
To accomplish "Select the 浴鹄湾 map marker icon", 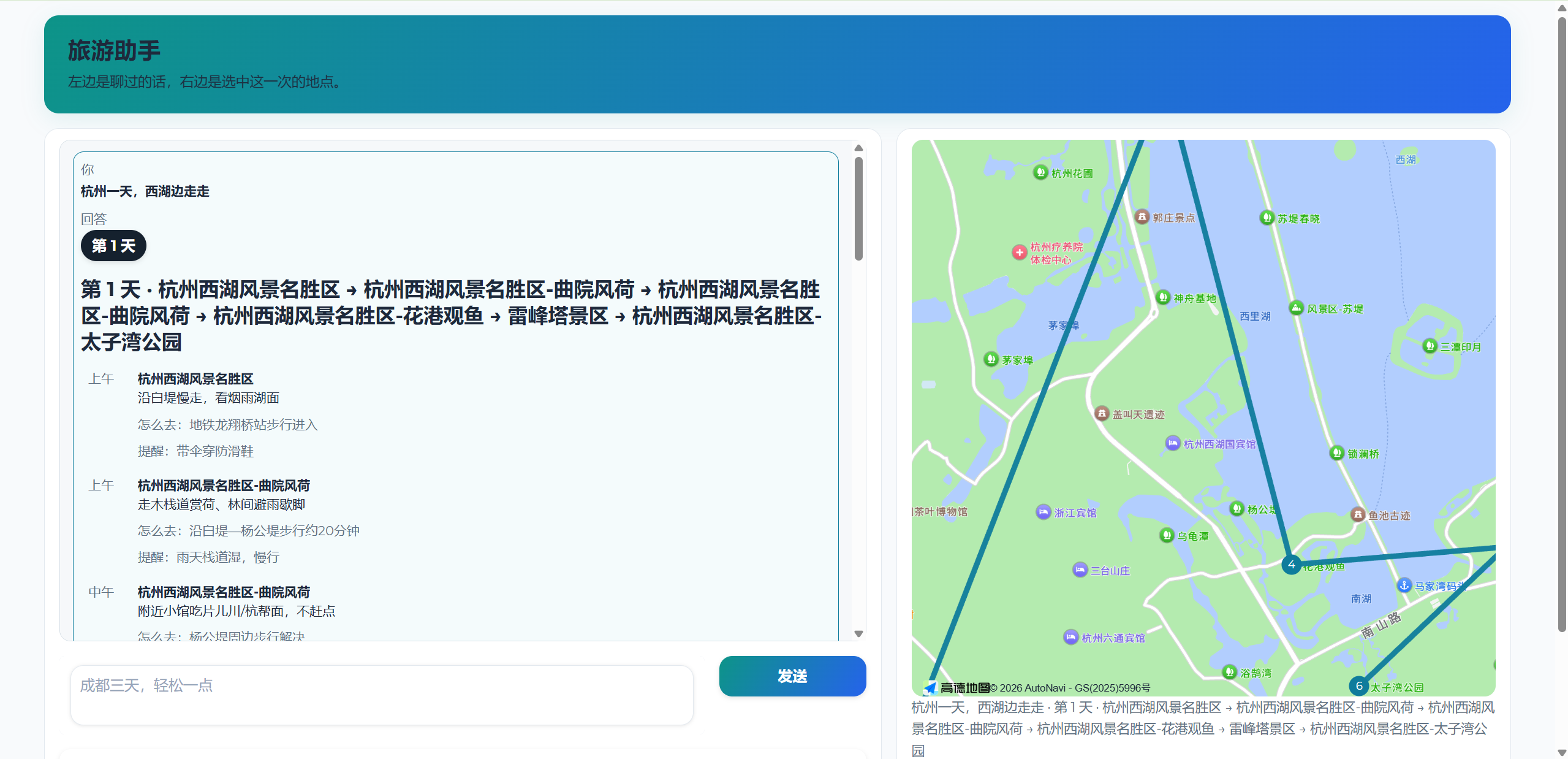I will tap(1229, 672).
